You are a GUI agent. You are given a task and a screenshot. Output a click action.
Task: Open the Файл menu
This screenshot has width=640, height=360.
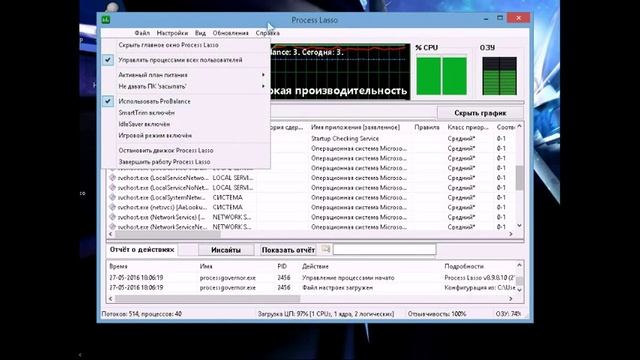142,33
